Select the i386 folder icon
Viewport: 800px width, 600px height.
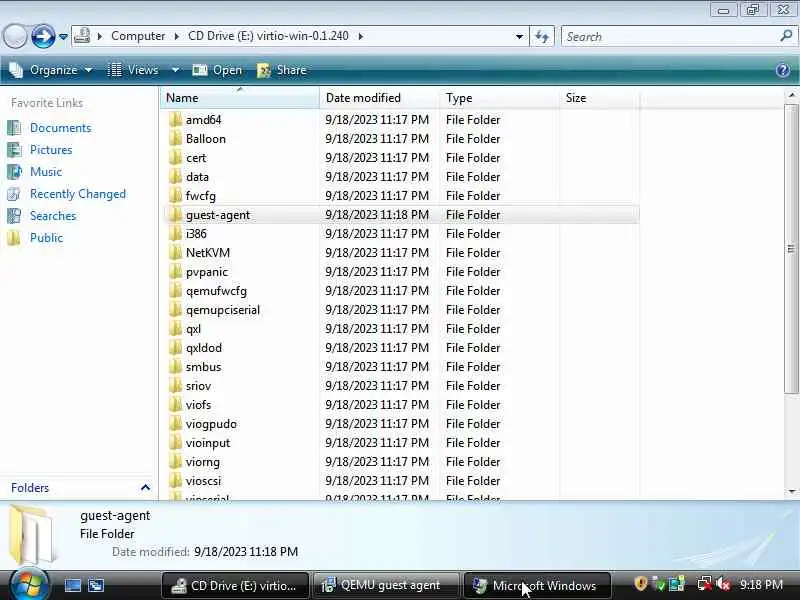(176, 234)
